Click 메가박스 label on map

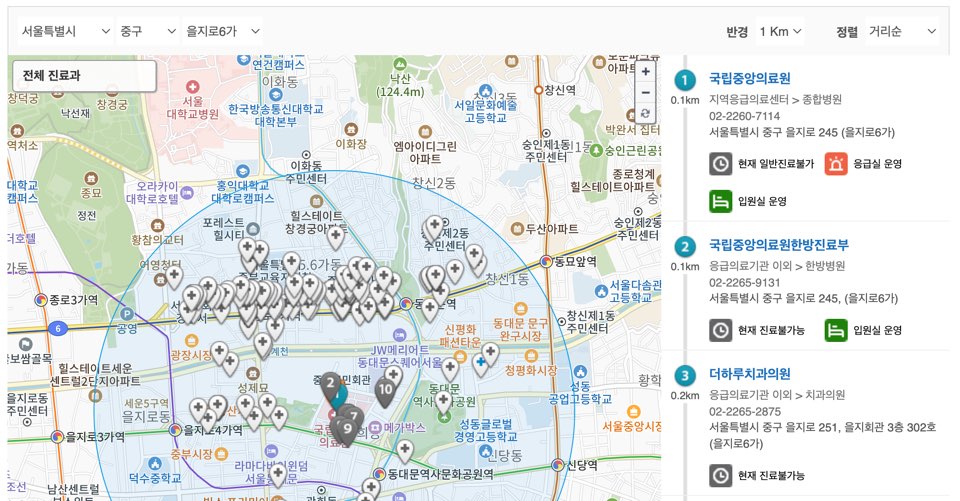click(405, 428)
